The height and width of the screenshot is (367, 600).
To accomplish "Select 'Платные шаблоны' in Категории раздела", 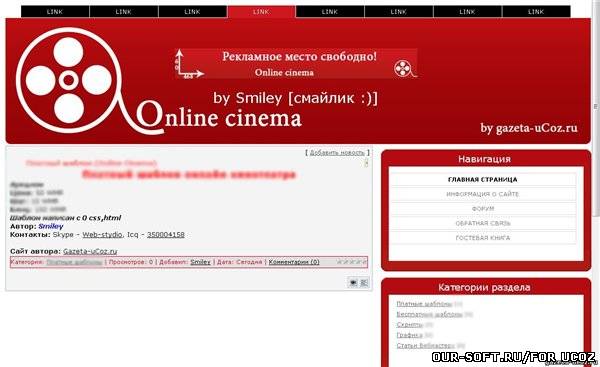I will coord(424,304).
